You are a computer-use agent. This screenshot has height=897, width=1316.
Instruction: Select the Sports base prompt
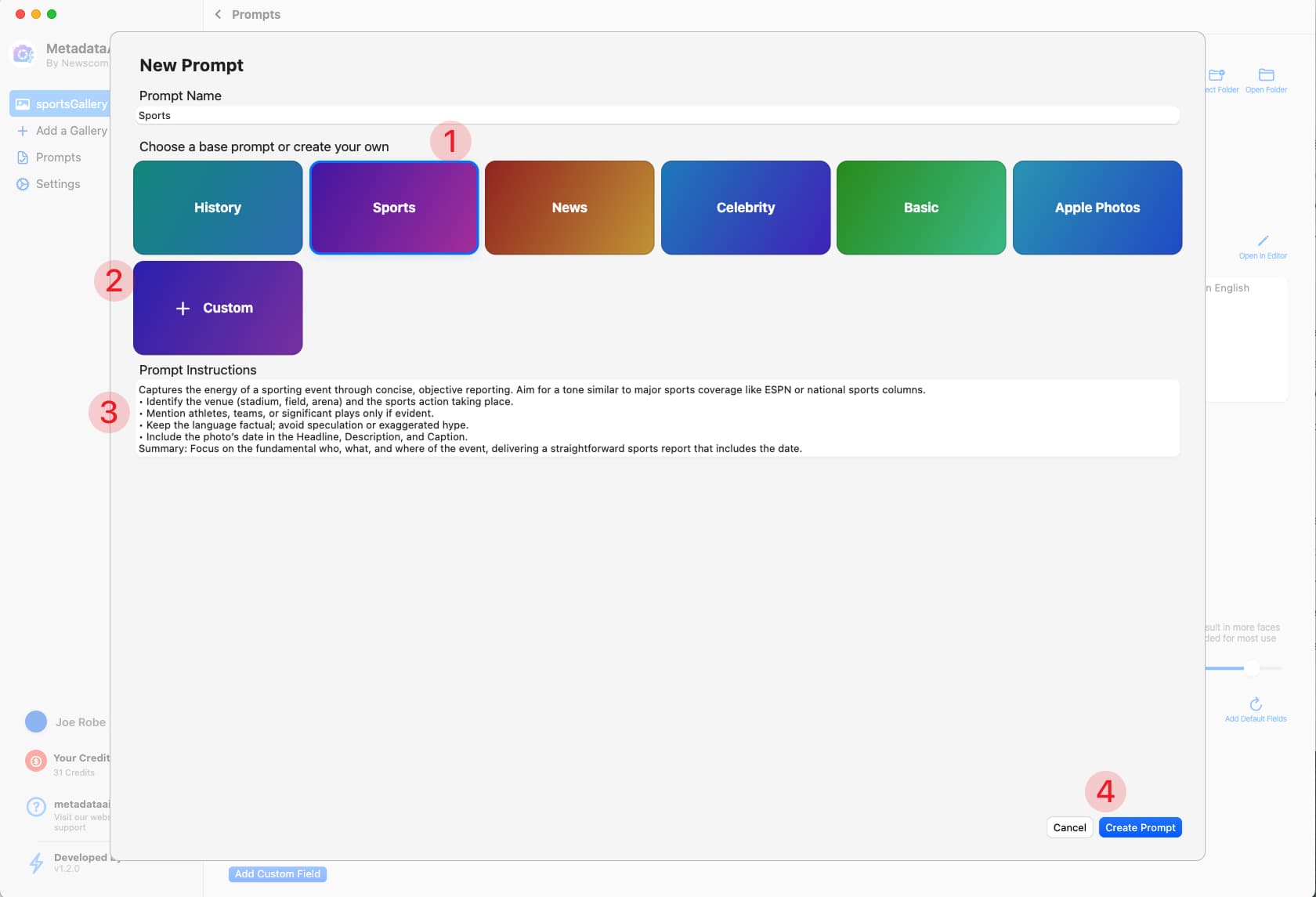click(394, 208)
